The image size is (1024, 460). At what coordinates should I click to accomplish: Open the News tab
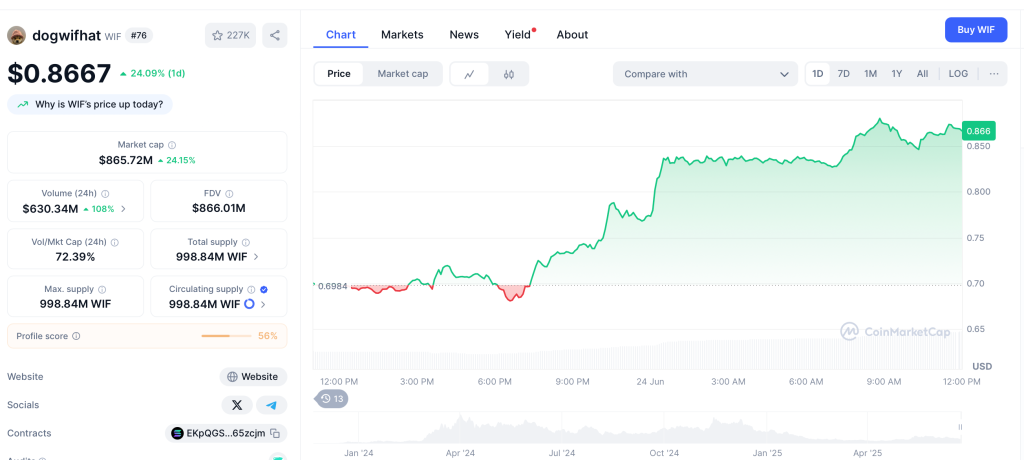tap(464, 34)
